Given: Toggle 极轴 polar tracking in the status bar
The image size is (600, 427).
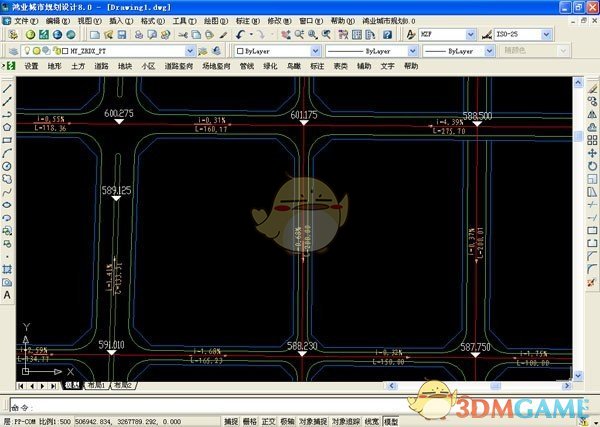Looking at the screenshot, I should (x=287, y=421).
